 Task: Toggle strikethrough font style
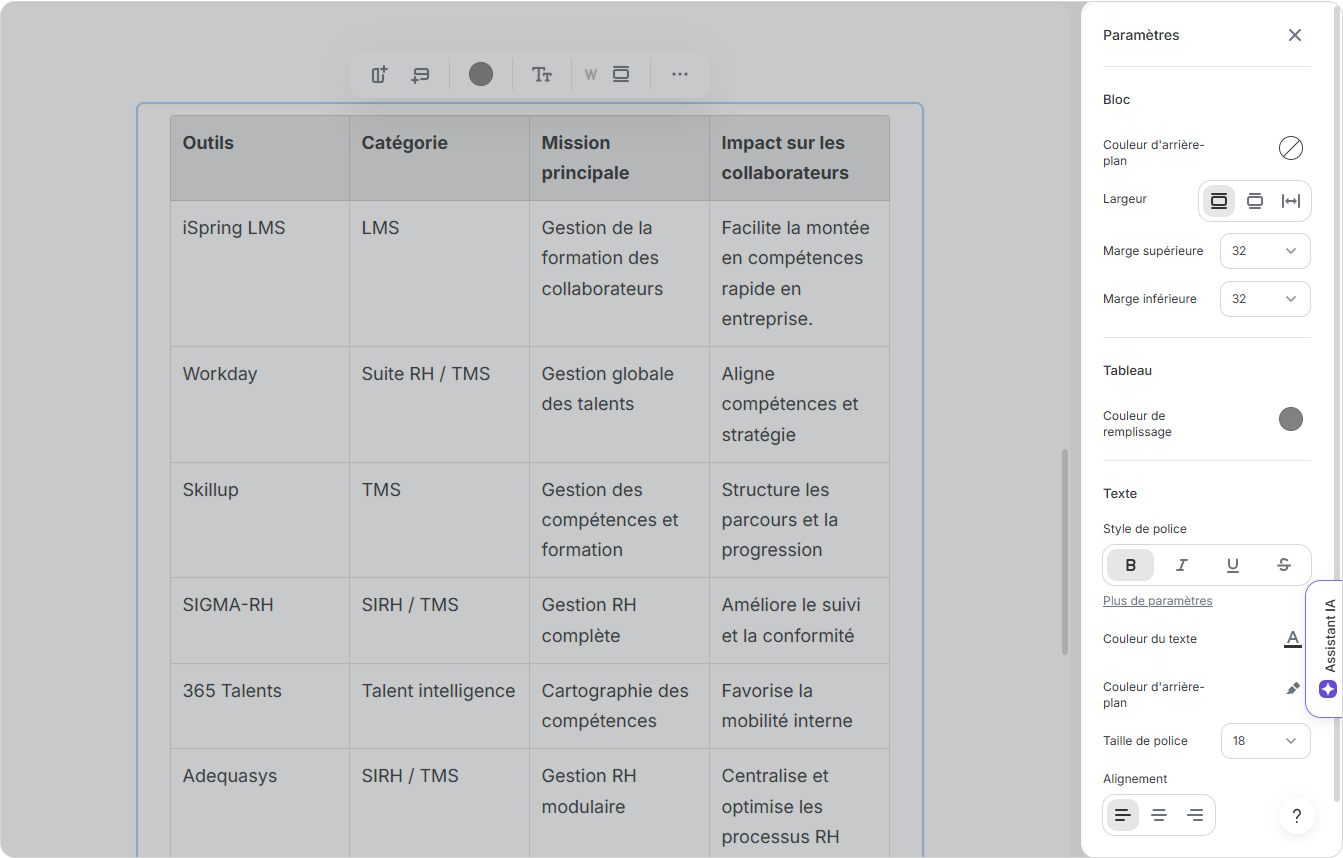click(1284, 565)
